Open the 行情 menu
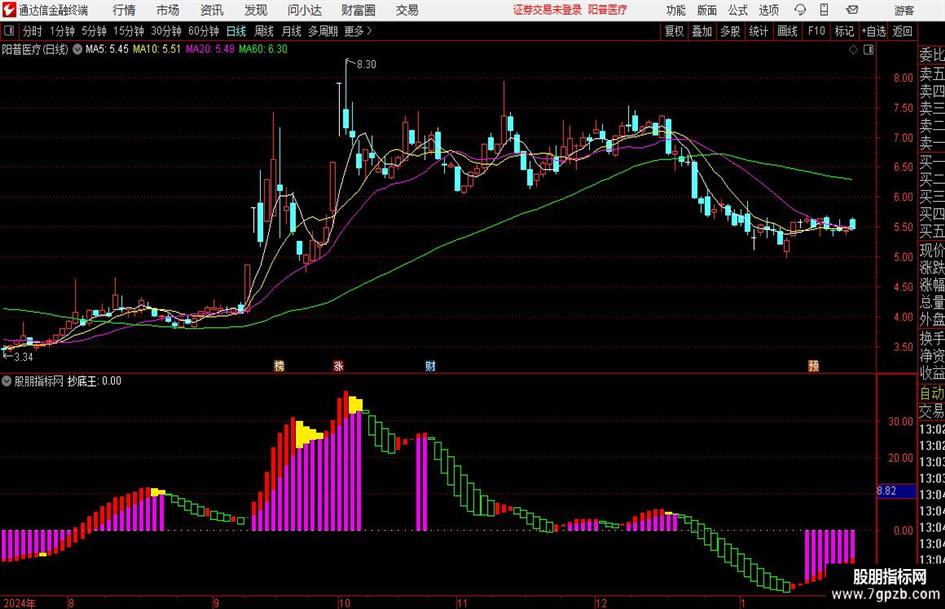945x609 pixels. click(124, 10)
